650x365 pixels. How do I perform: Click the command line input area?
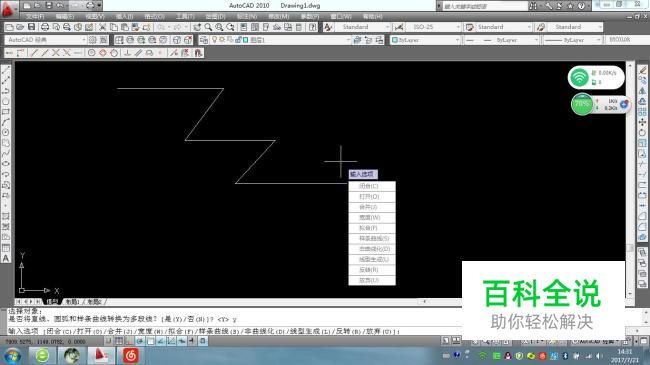click(x=234, y=331)
